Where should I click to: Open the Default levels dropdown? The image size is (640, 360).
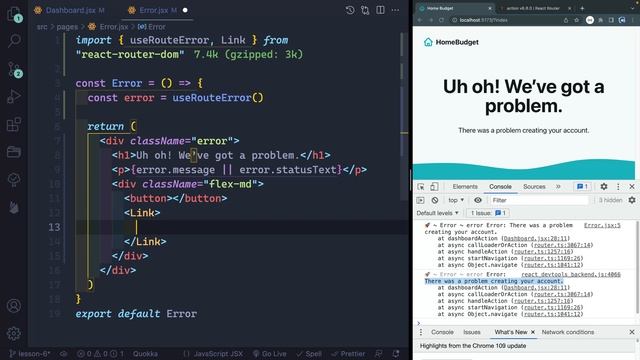tap(437, 213)
